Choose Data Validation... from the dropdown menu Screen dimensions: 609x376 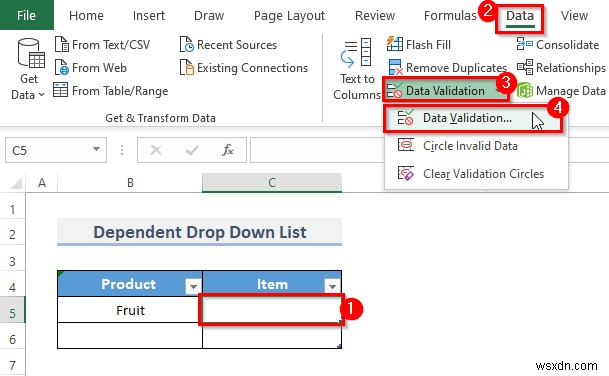click(473, 118)
